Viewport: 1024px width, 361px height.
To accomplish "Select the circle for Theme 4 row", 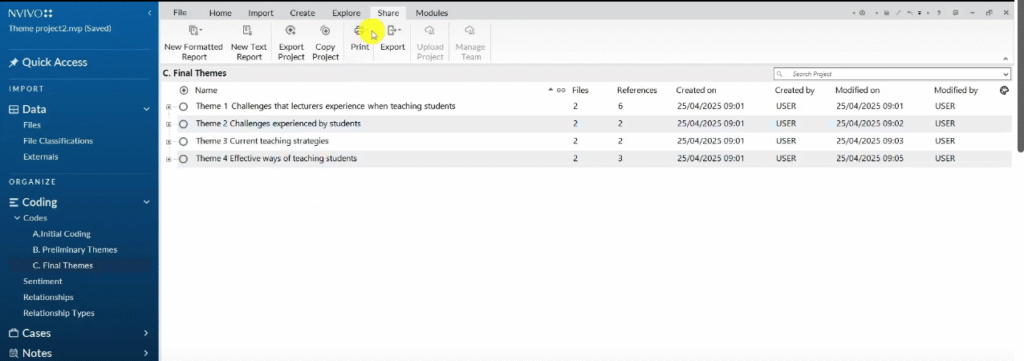I will pyautogui.click(x=184, y=159).
